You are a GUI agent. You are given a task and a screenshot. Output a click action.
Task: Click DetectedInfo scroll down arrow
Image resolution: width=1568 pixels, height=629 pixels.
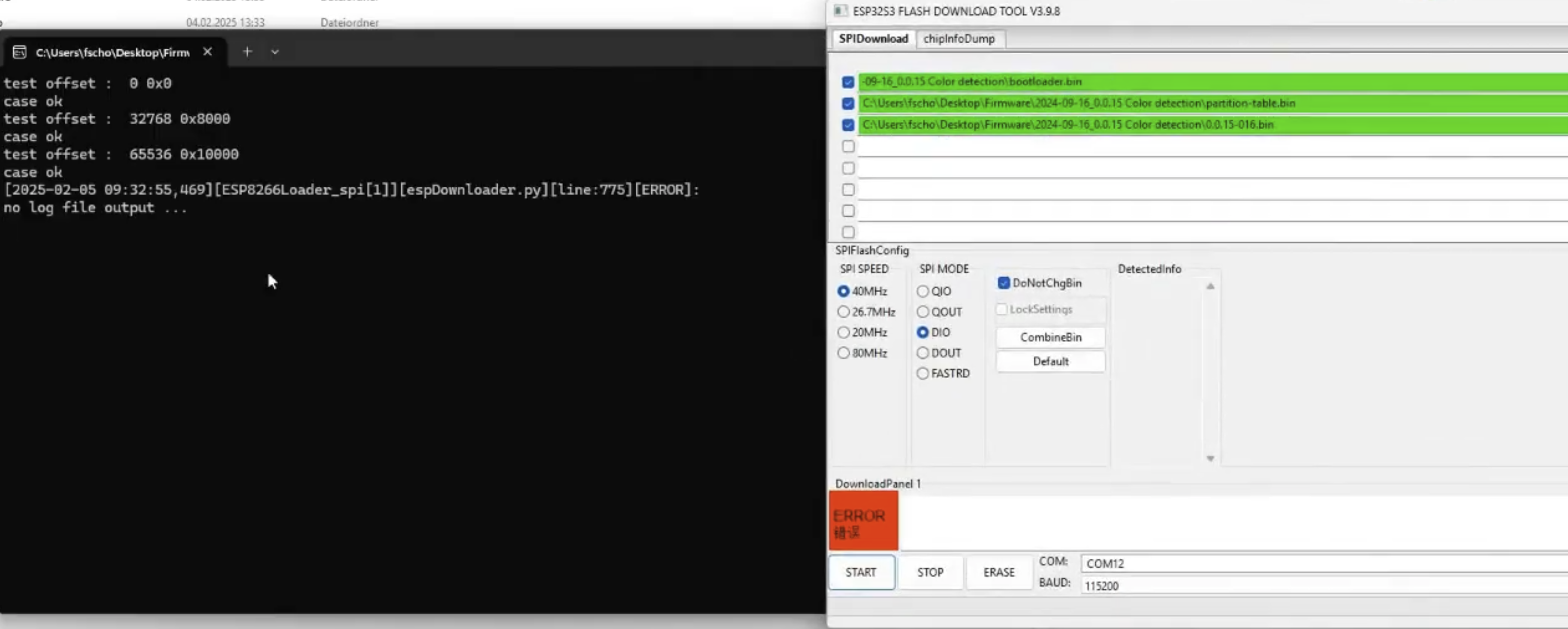pyautogui.click(x=1210, y=459)
